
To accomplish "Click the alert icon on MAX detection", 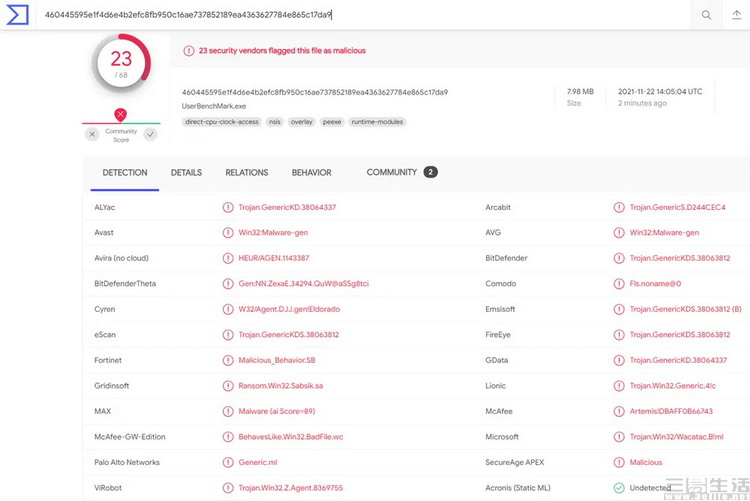I will [x=228, y=411].
